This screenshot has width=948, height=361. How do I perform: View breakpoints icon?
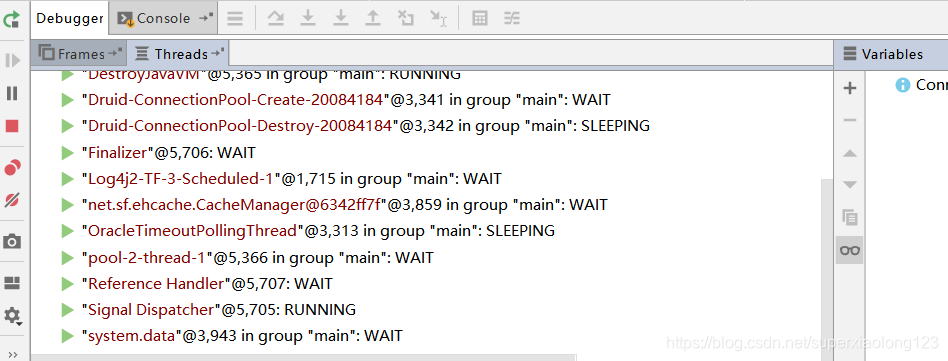pos(12,167)
